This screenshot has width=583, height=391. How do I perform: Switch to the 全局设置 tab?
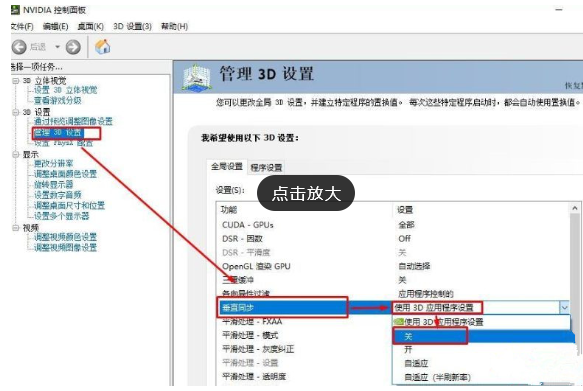click(227, 166)
